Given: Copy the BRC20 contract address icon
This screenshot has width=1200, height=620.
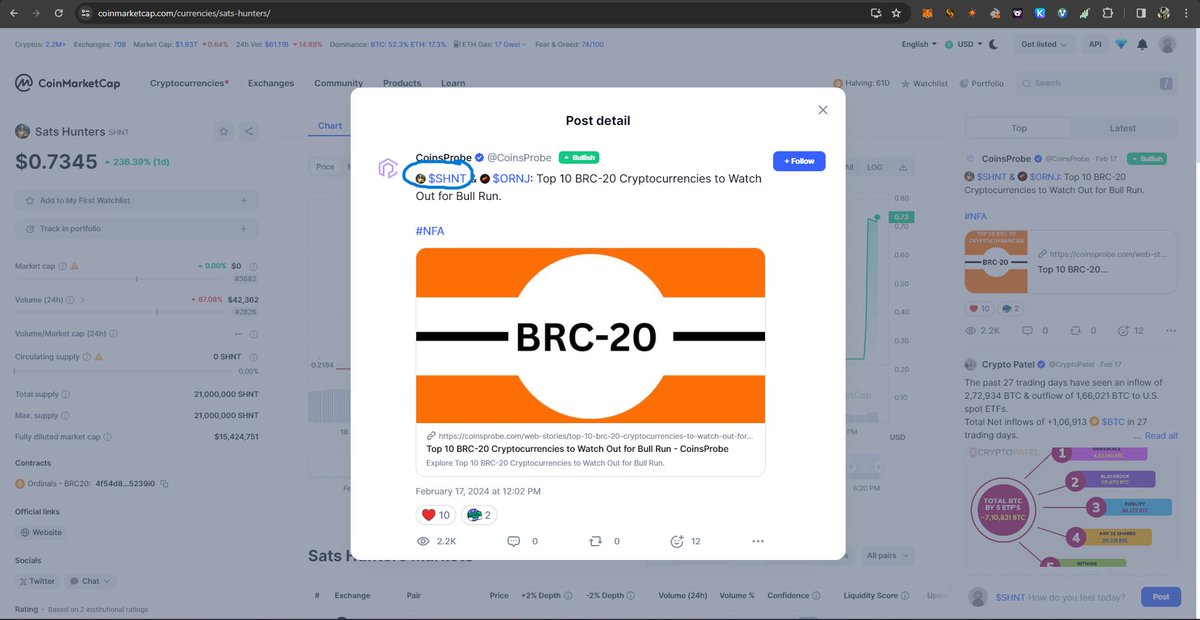Looking at the screenshot, I should [x=165, y=484].
